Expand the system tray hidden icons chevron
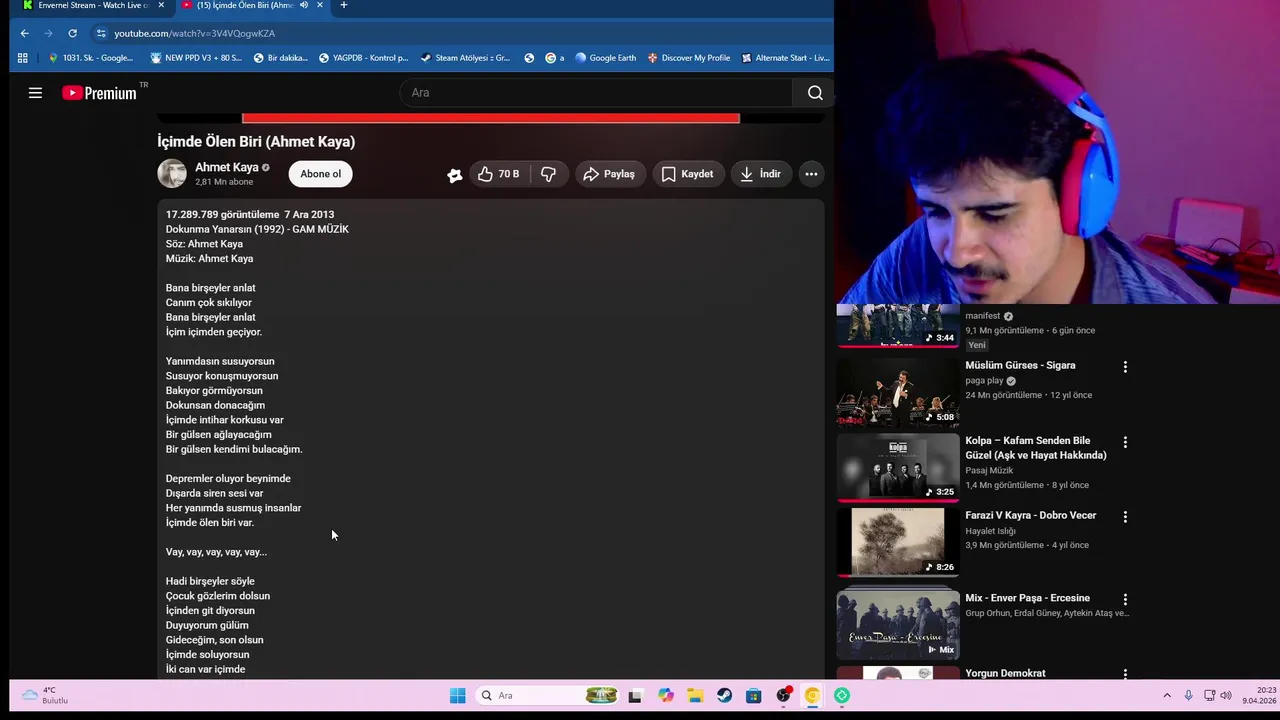Viewport: 1280px width, 720px height. point(1166,696)
